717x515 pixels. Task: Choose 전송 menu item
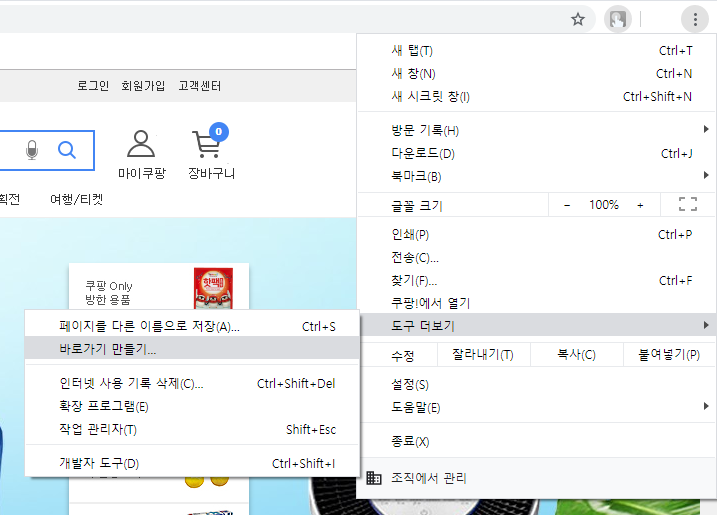pyautogui.click(x=536, y=258)
